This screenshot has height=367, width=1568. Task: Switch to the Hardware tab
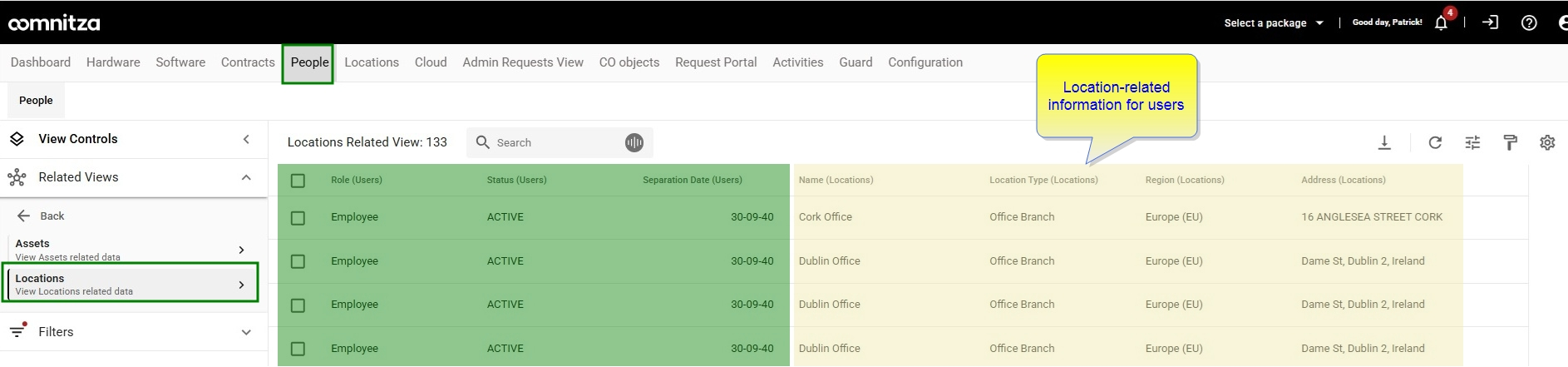click(113, 62)
